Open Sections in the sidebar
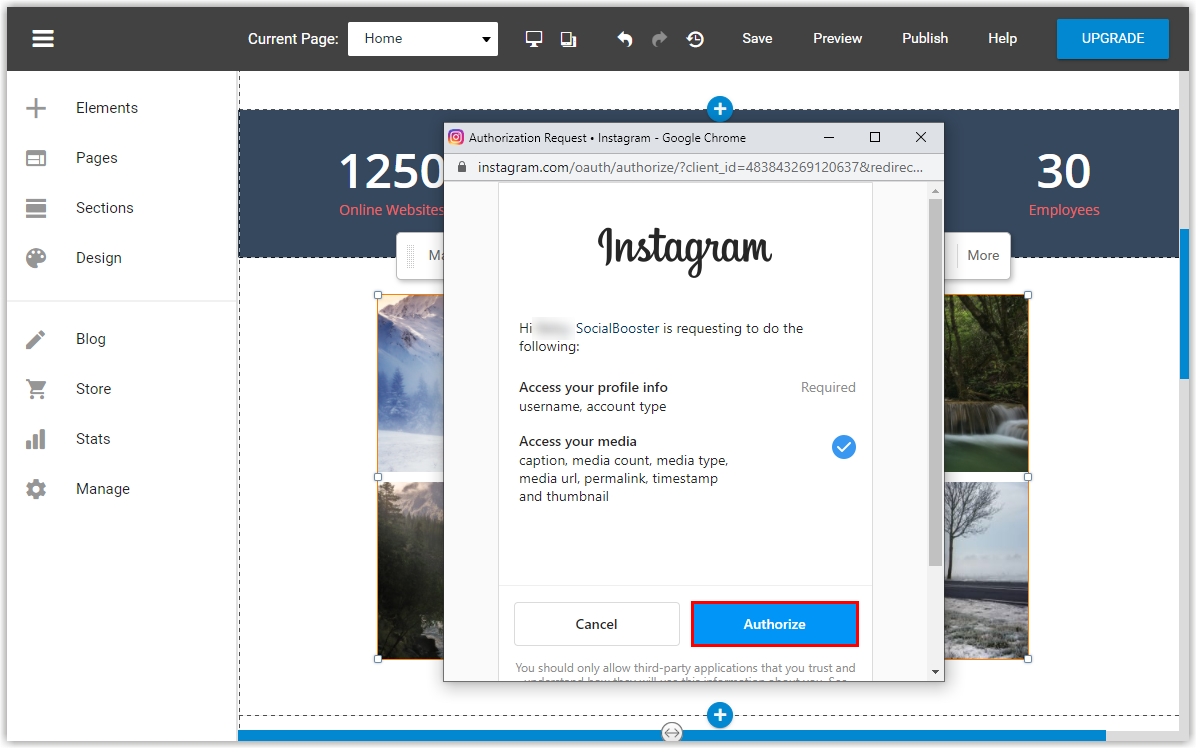Screen dimensions: 1197x749 (x=105, y=208)
